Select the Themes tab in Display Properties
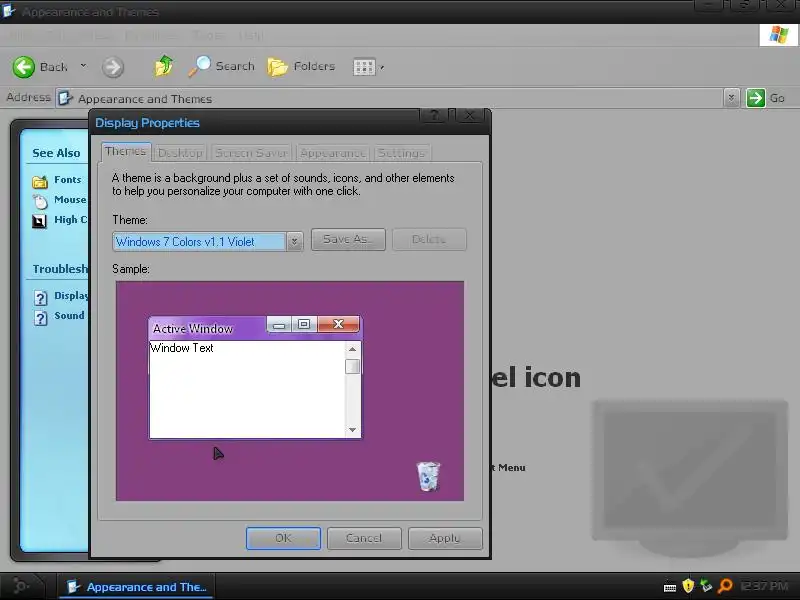 click(x=126, y=152)
